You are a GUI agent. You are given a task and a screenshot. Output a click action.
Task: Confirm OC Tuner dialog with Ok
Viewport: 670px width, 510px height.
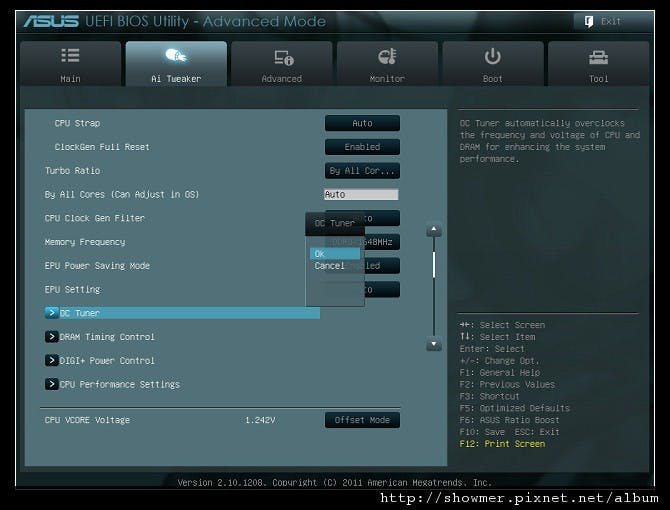[x=335, y=254]
